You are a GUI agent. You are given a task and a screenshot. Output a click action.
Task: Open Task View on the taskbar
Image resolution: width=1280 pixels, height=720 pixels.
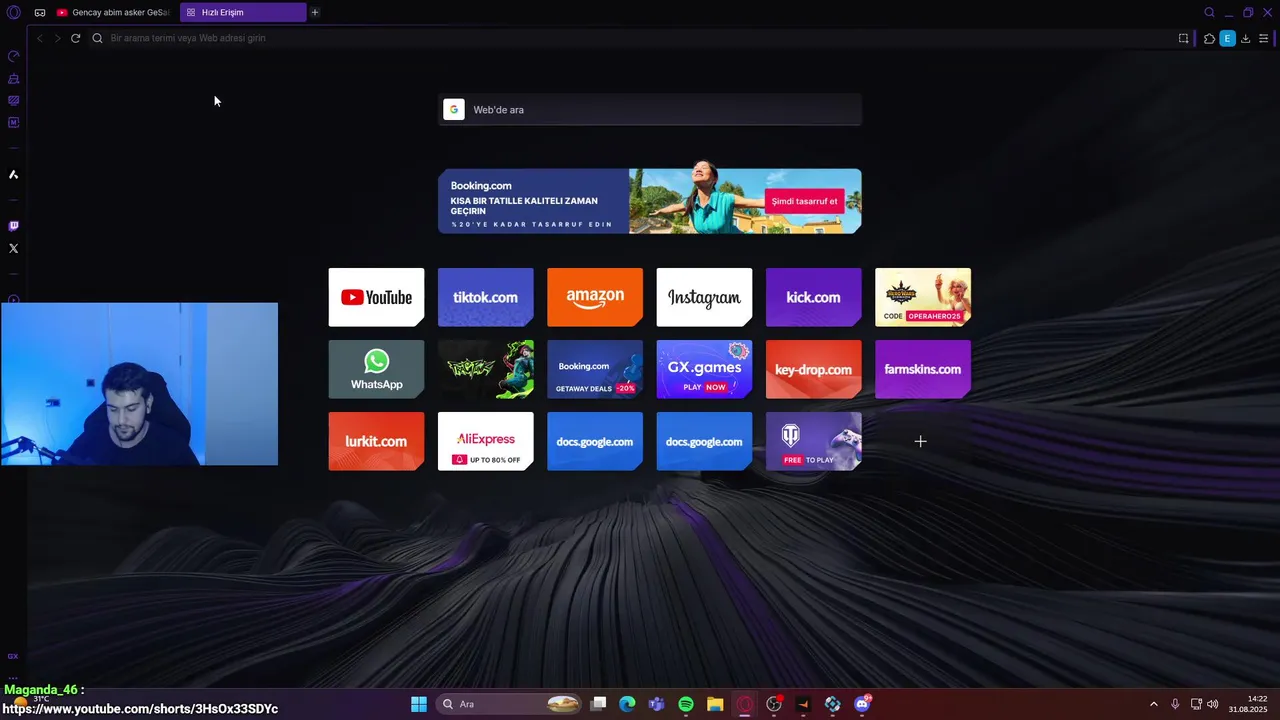[598, 704]
